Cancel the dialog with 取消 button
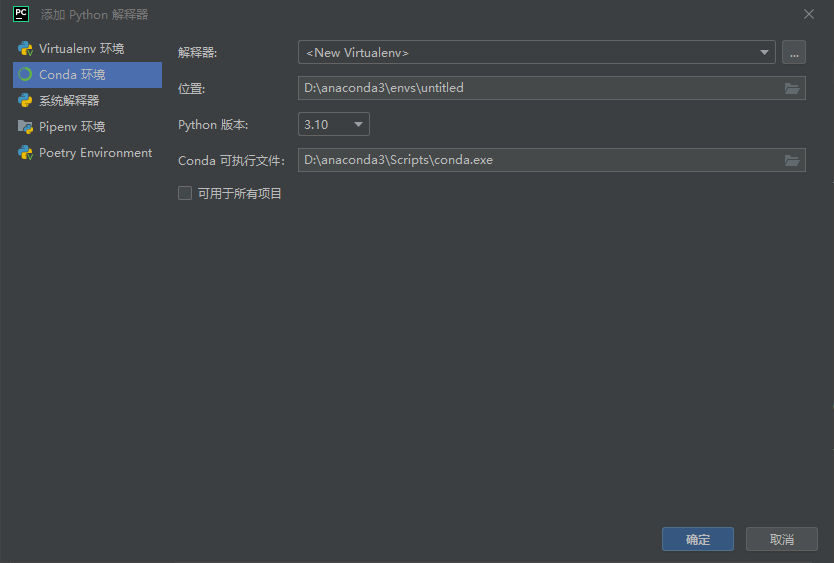 782,540
